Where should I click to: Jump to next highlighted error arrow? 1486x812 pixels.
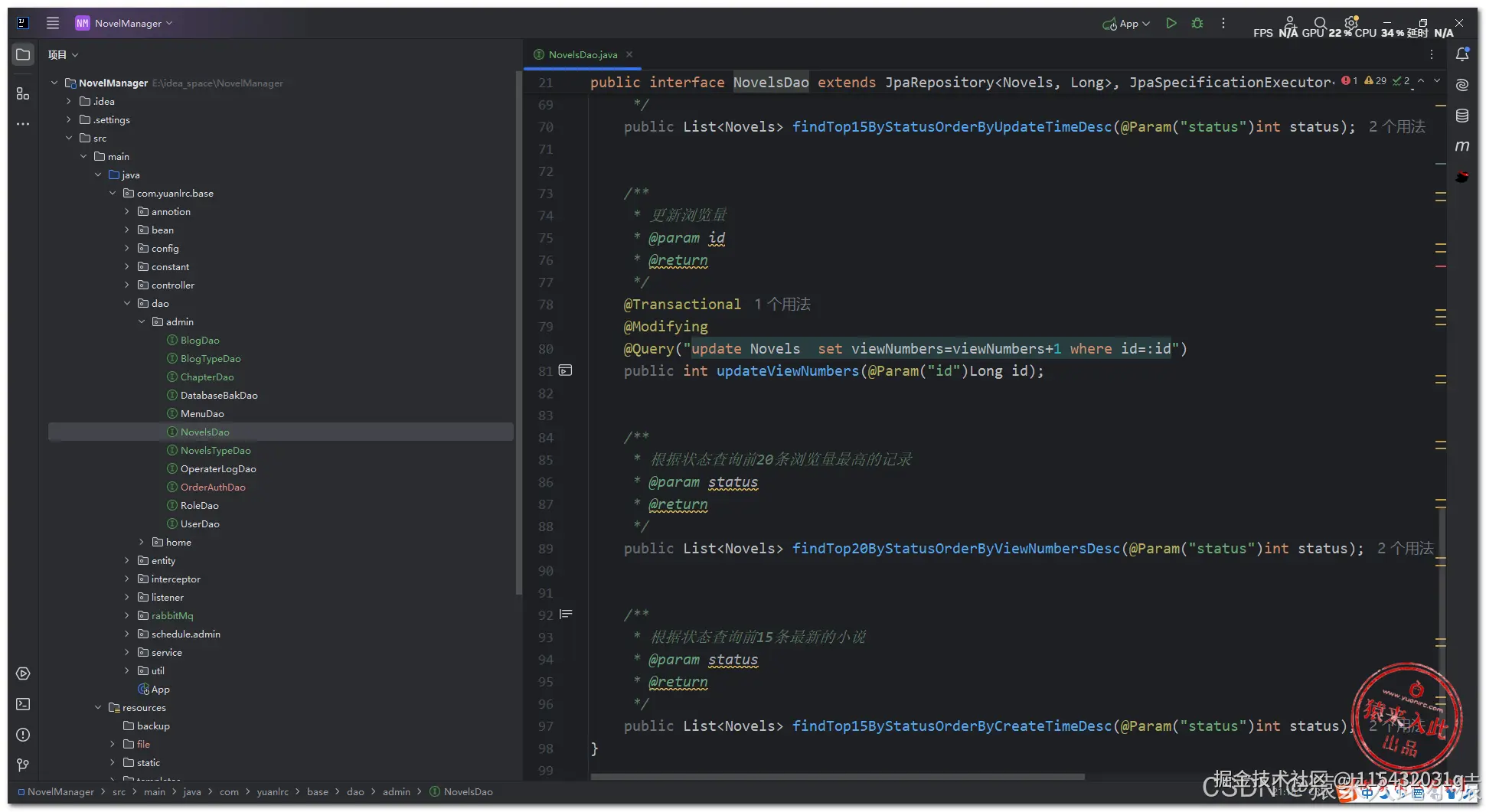[1437, 80]
